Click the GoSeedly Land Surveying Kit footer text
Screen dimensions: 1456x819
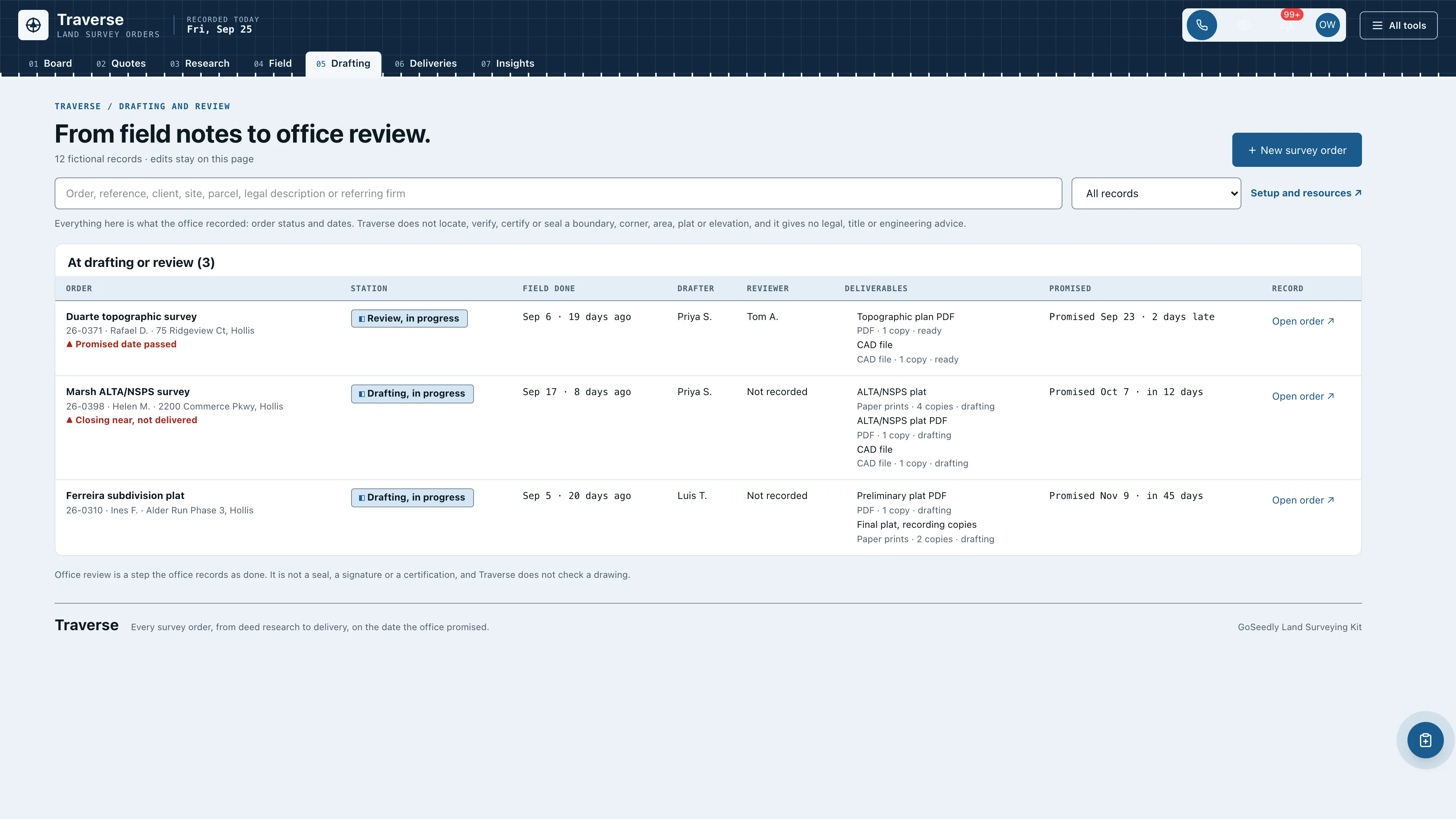(x=1299, y=627)
